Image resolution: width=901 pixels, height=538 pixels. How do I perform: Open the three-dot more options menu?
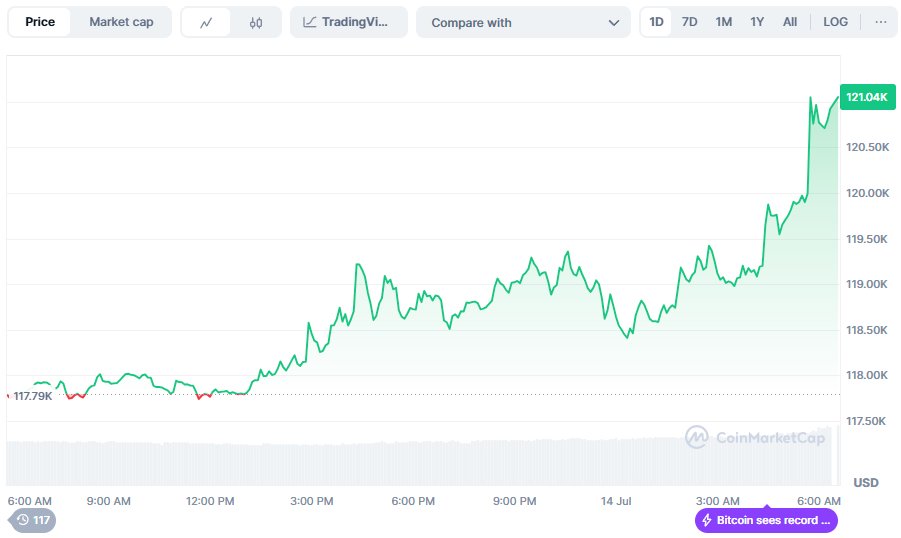[880, 22]
